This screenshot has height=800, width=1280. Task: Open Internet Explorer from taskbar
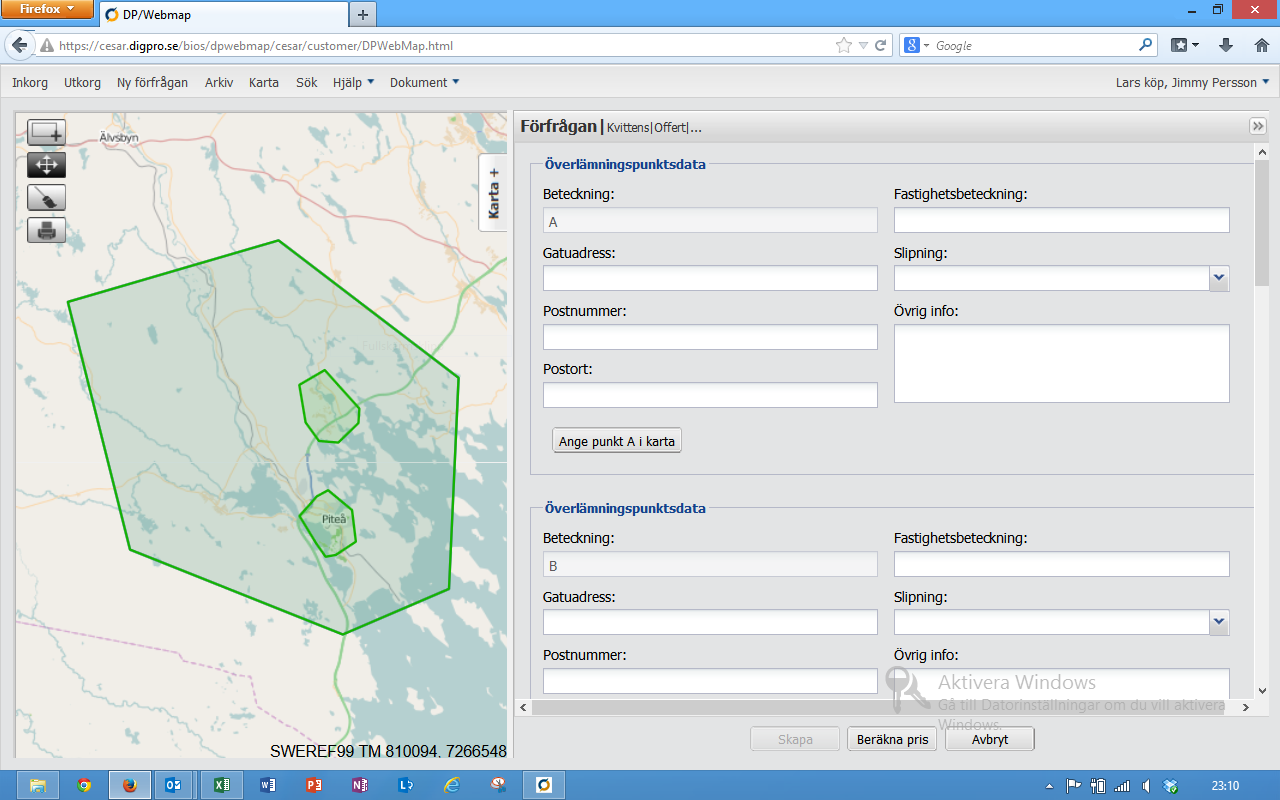tap(451, 785)
